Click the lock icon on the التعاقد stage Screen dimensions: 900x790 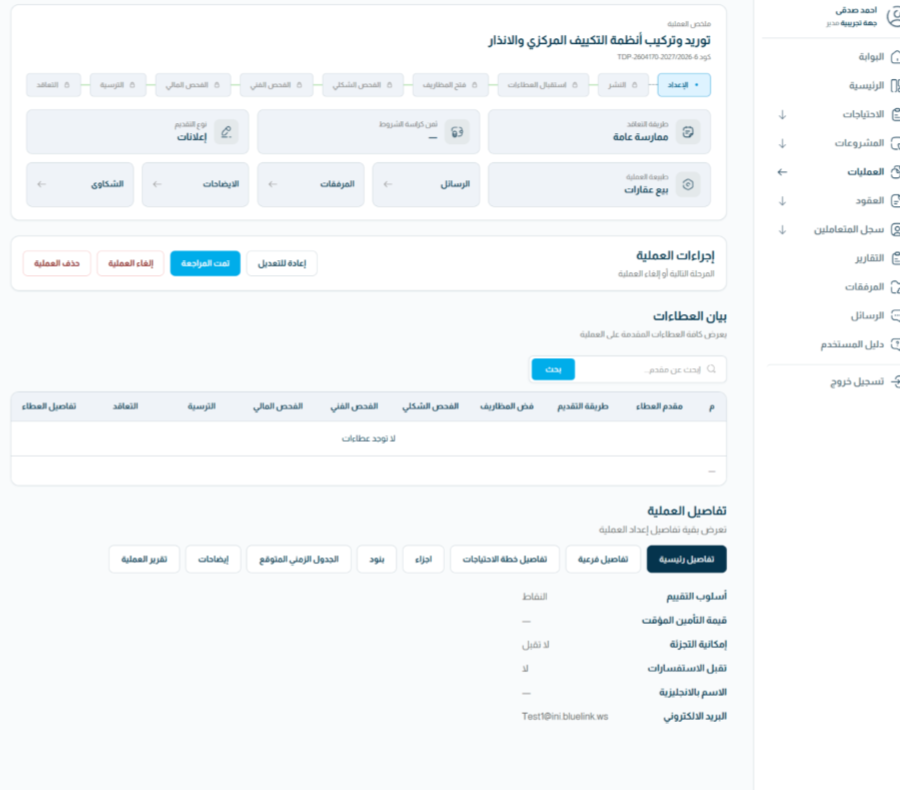[x=67, y=85]
